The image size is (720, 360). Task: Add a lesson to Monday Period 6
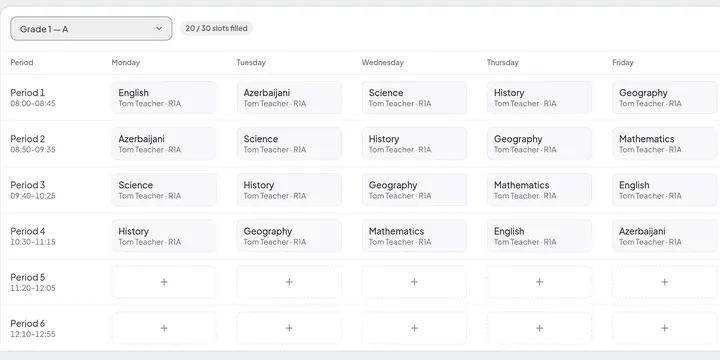tap(164, 328)
